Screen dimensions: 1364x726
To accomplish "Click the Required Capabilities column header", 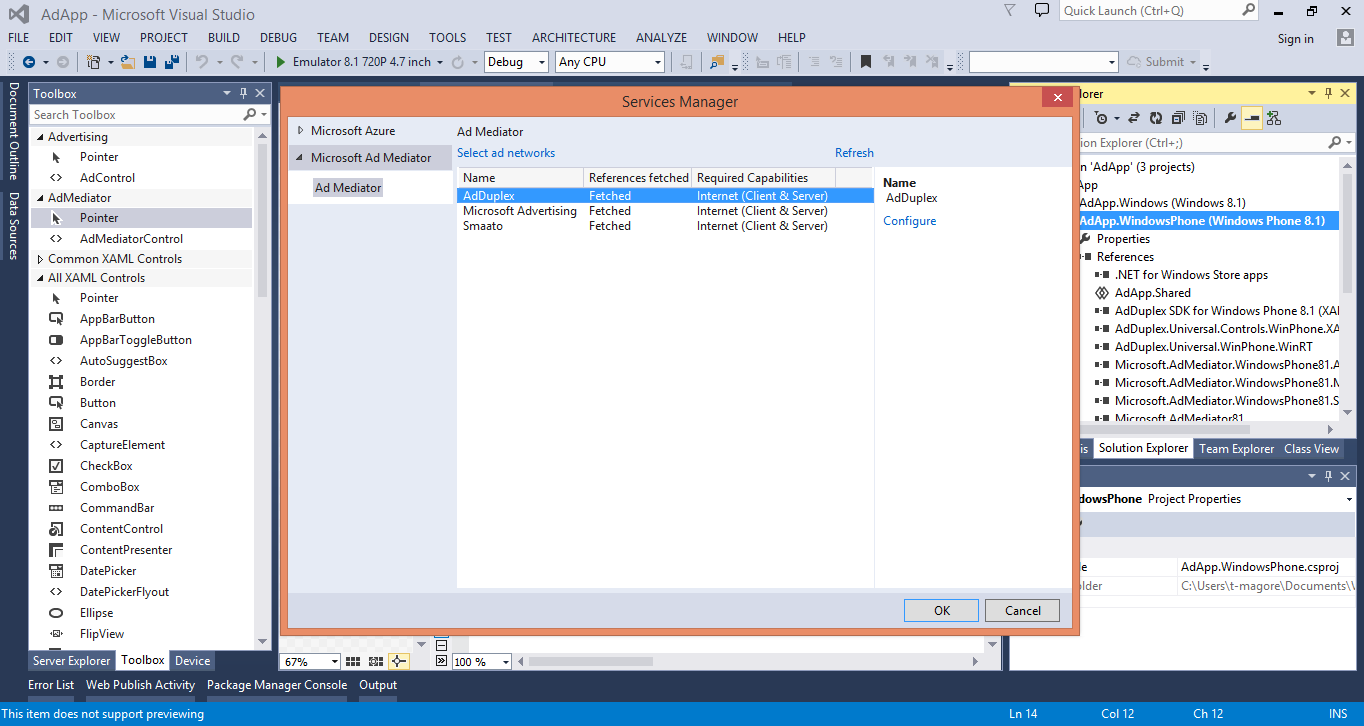I will point(764,178).
